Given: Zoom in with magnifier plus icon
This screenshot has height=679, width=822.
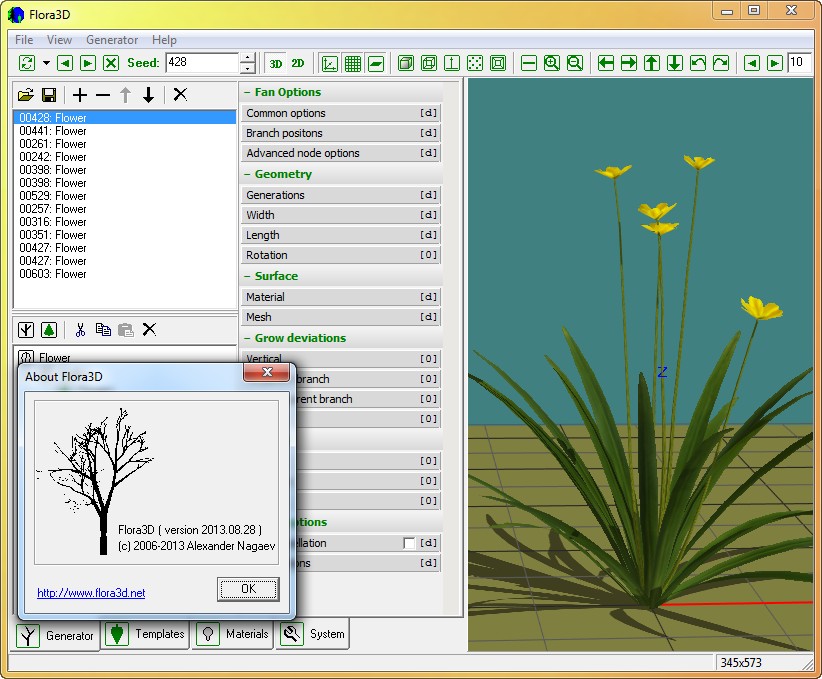Looking at the screenshot, I should point(552,63).
